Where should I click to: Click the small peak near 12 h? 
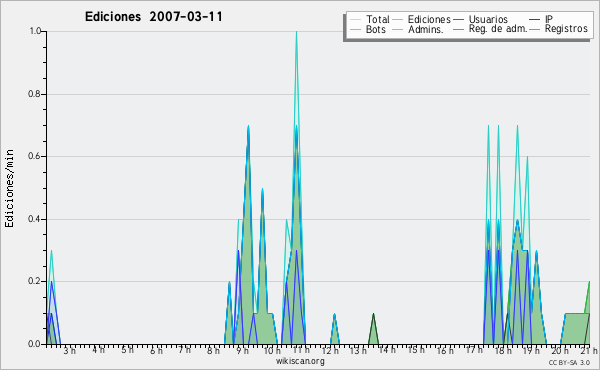(x=335, y=329)
